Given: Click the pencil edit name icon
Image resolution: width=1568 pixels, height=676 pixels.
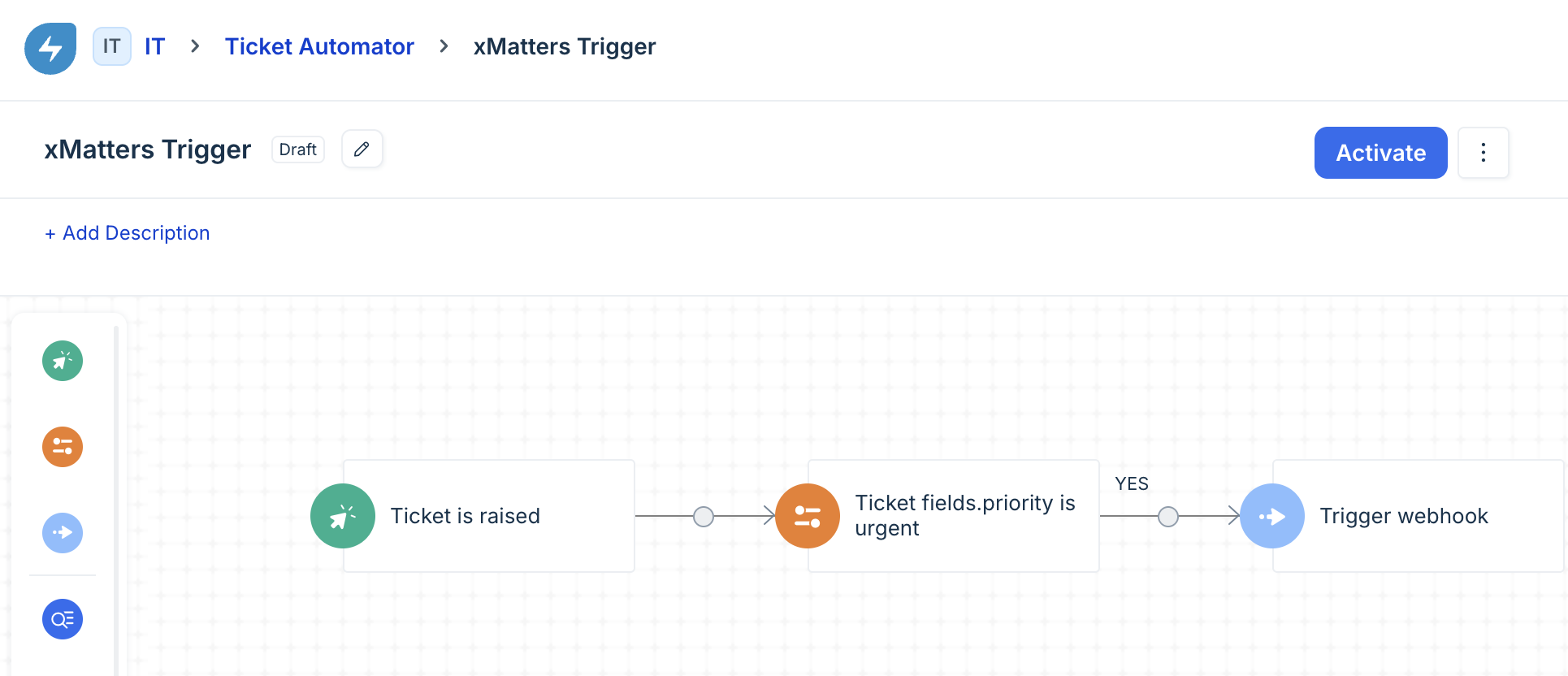Looking at the screenshot, I should coord(362,149).
